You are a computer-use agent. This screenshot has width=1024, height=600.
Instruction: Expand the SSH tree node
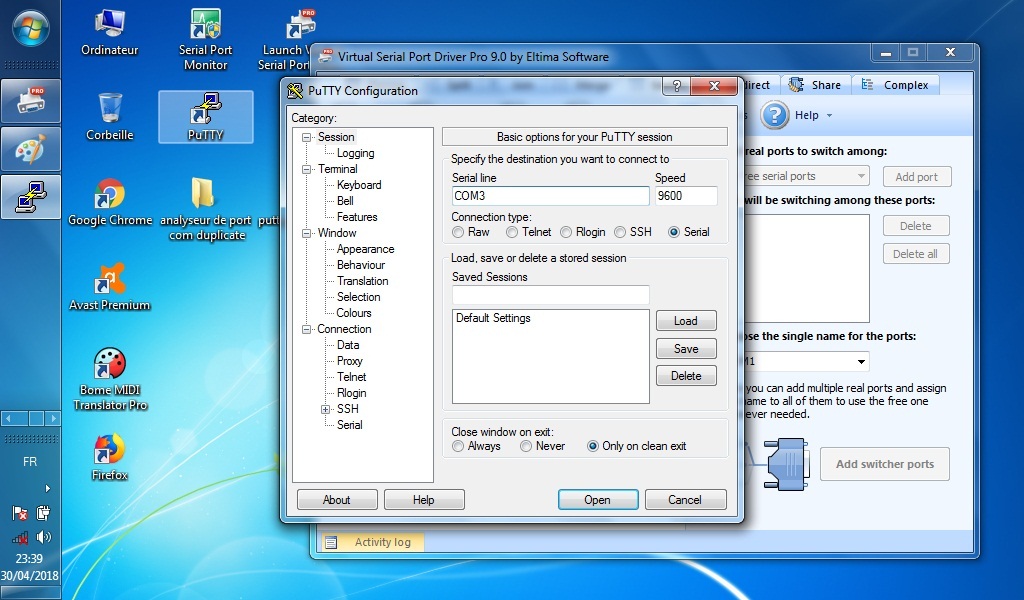click(x=325, y=409)
